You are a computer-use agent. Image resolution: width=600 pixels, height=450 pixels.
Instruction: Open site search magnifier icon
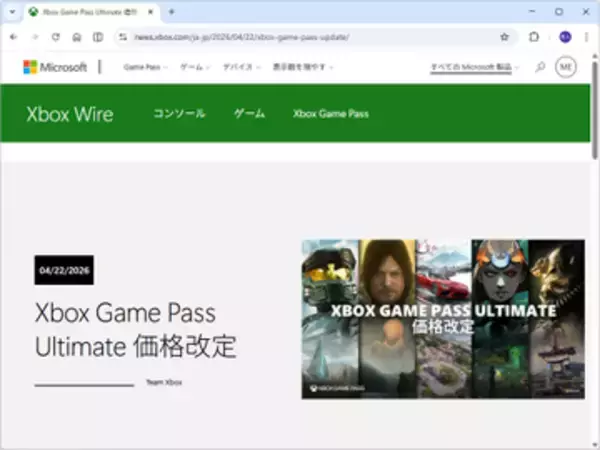[x=540, y=67]
